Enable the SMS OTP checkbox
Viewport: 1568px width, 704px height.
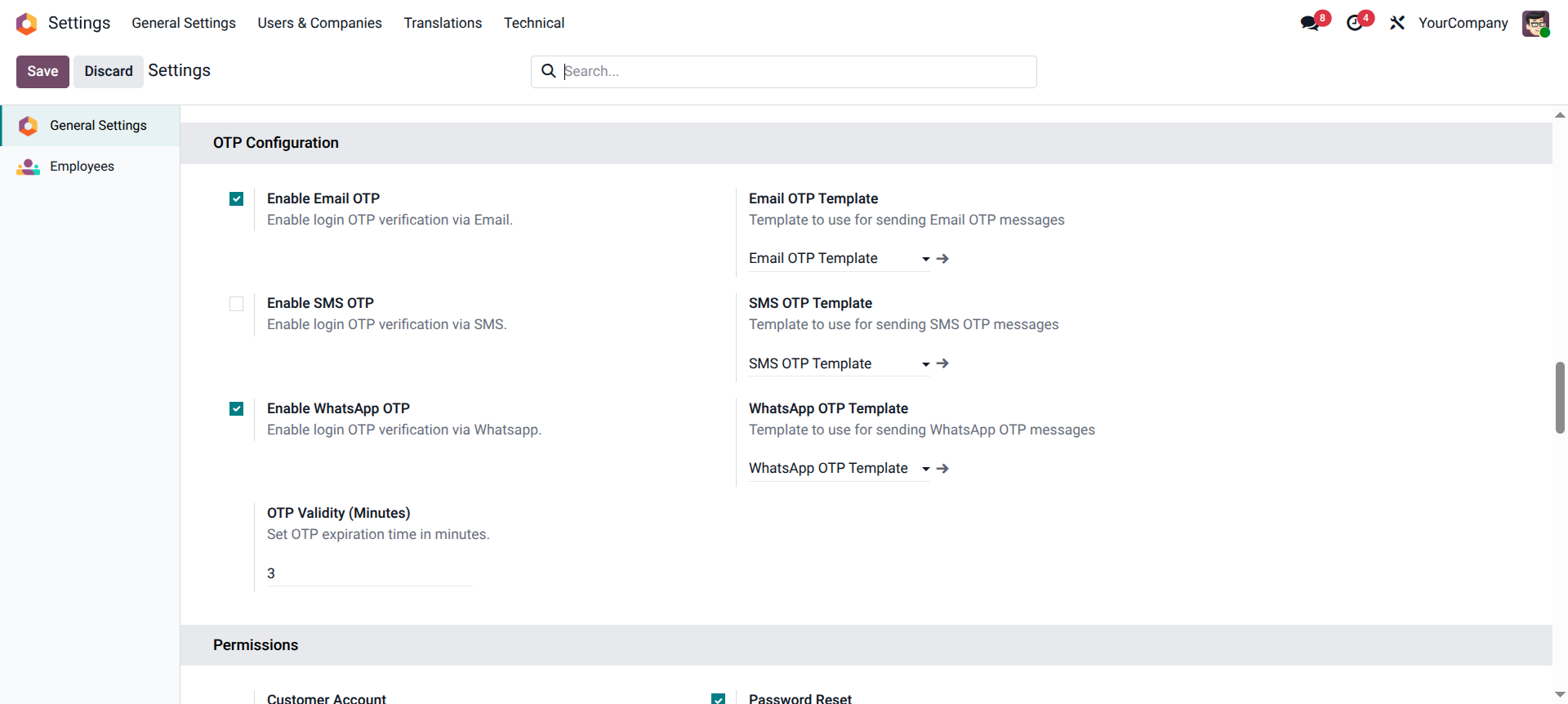tap(237, 304)
